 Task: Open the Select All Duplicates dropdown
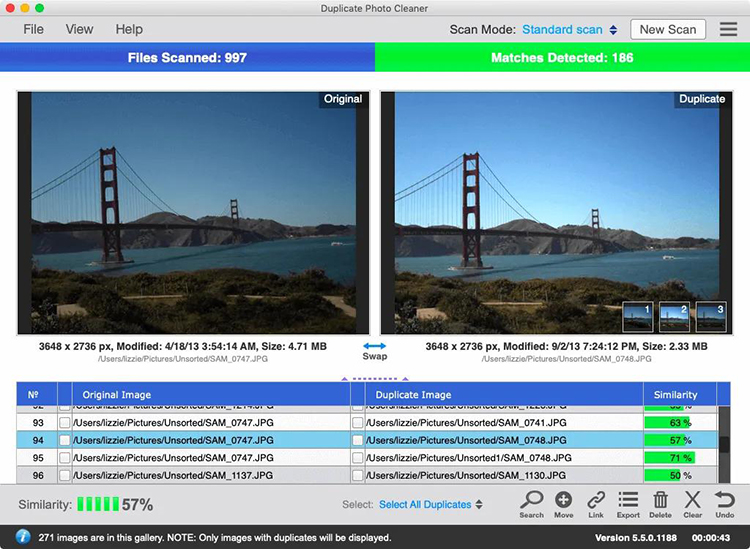(430, 505)
